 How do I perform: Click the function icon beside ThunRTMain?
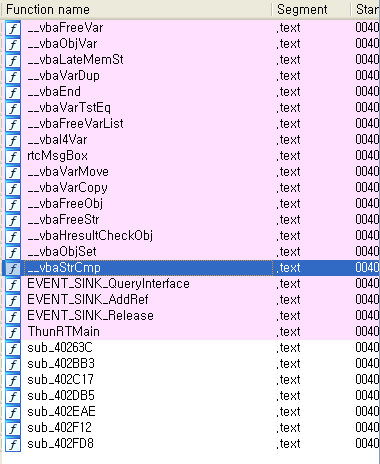pyautogui.click(x=13, y=332)
